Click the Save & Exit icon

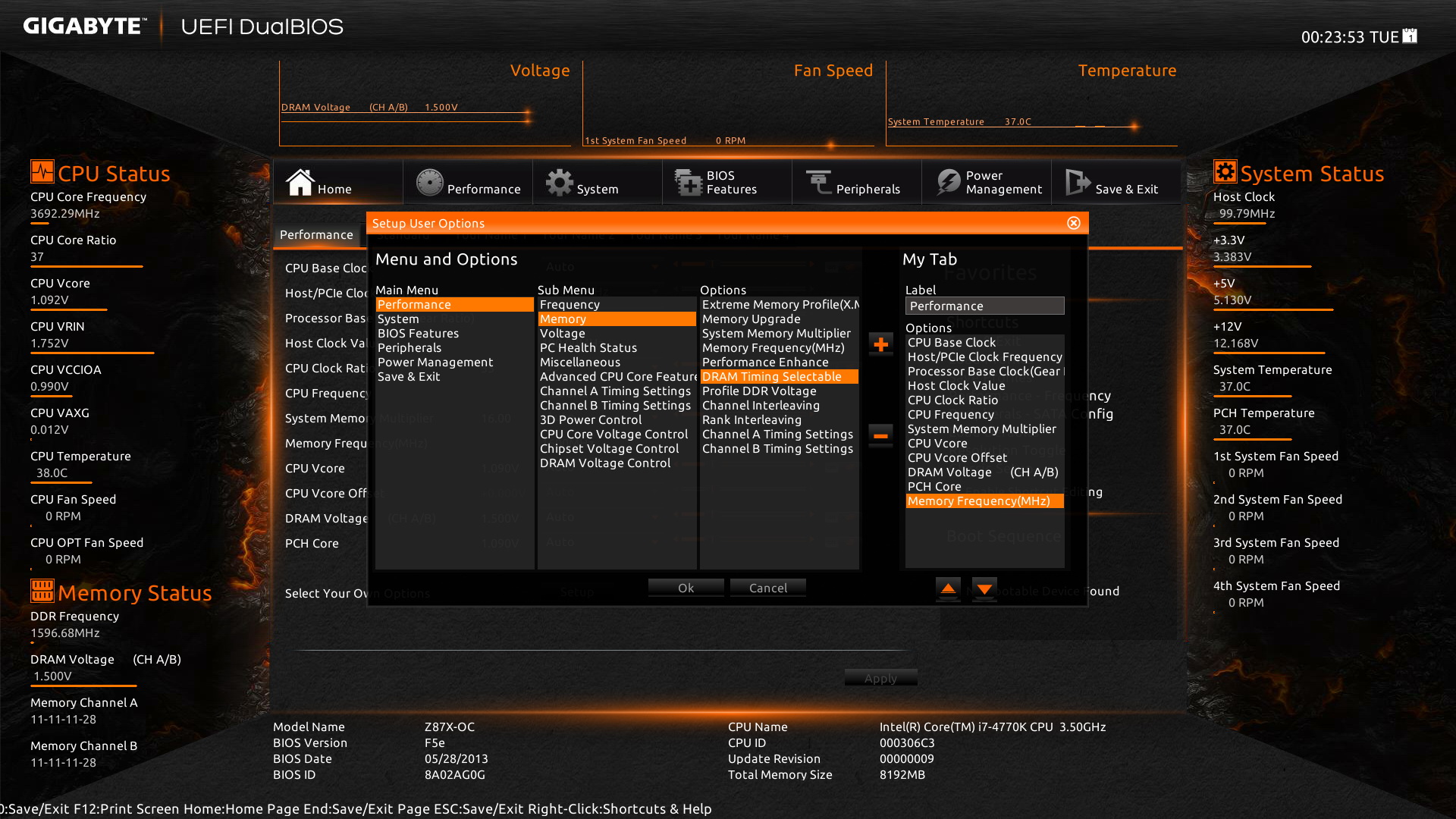click(x=1078, y=182)
